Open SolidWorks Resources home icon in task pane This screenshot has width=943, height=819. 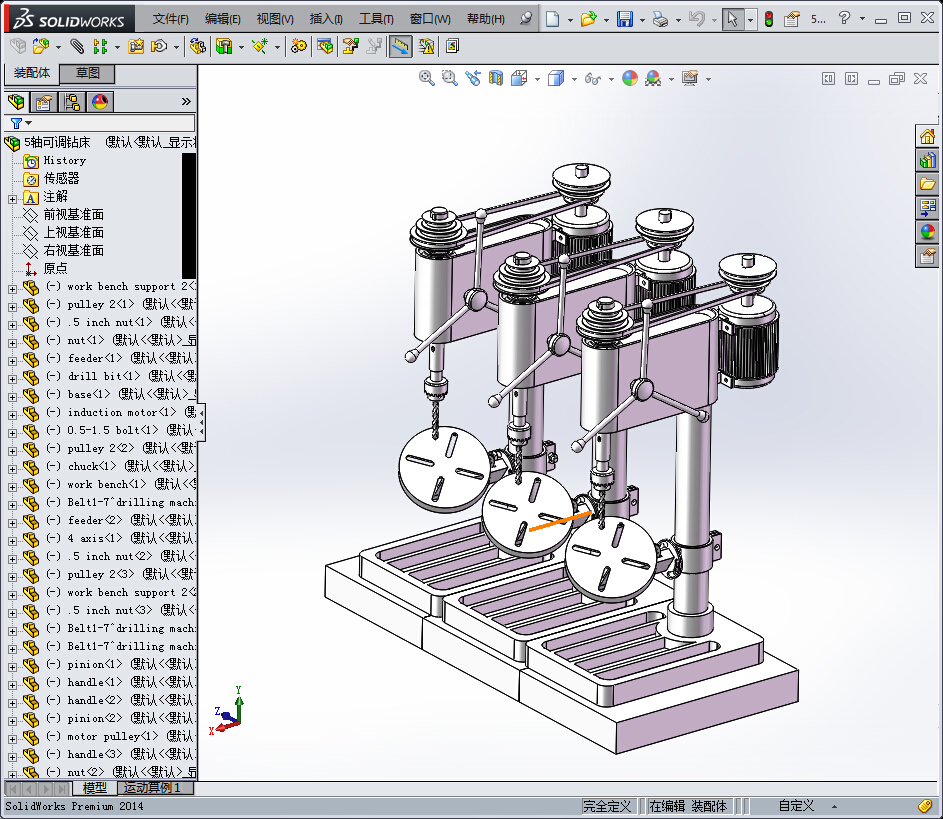tap(927, 136)
